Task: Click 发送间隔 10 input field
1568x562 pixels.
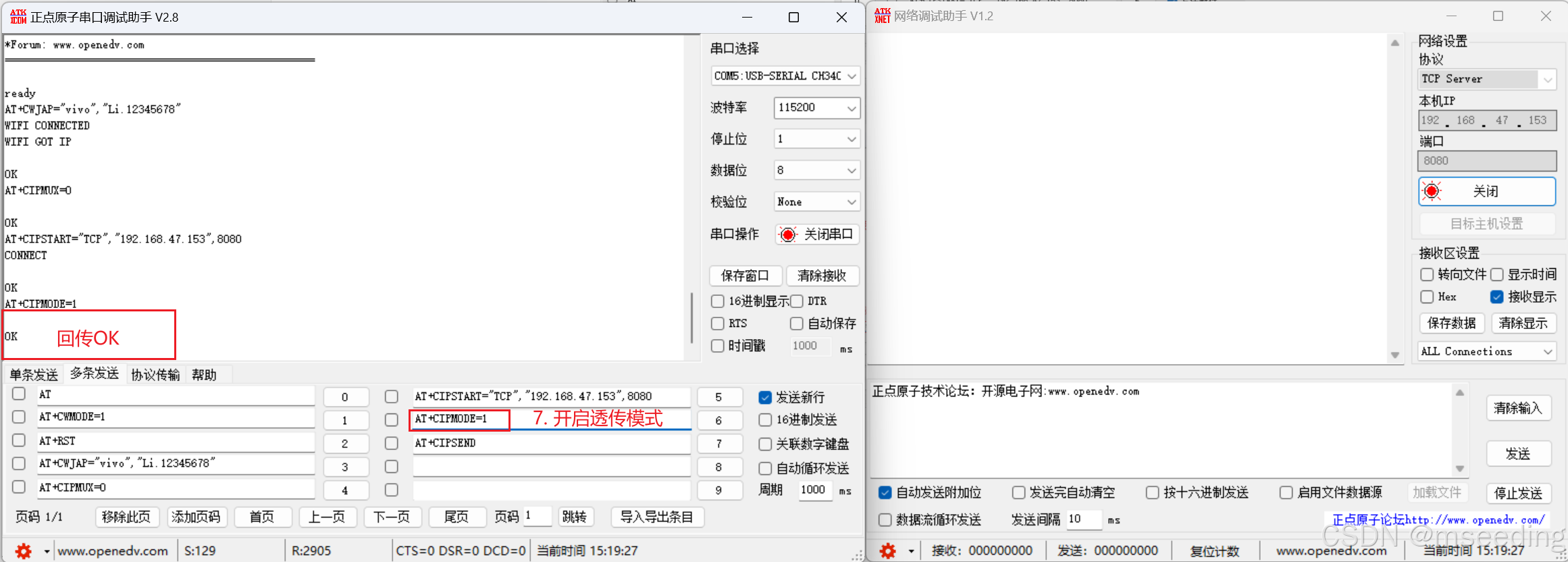Action: point(1084,519)
